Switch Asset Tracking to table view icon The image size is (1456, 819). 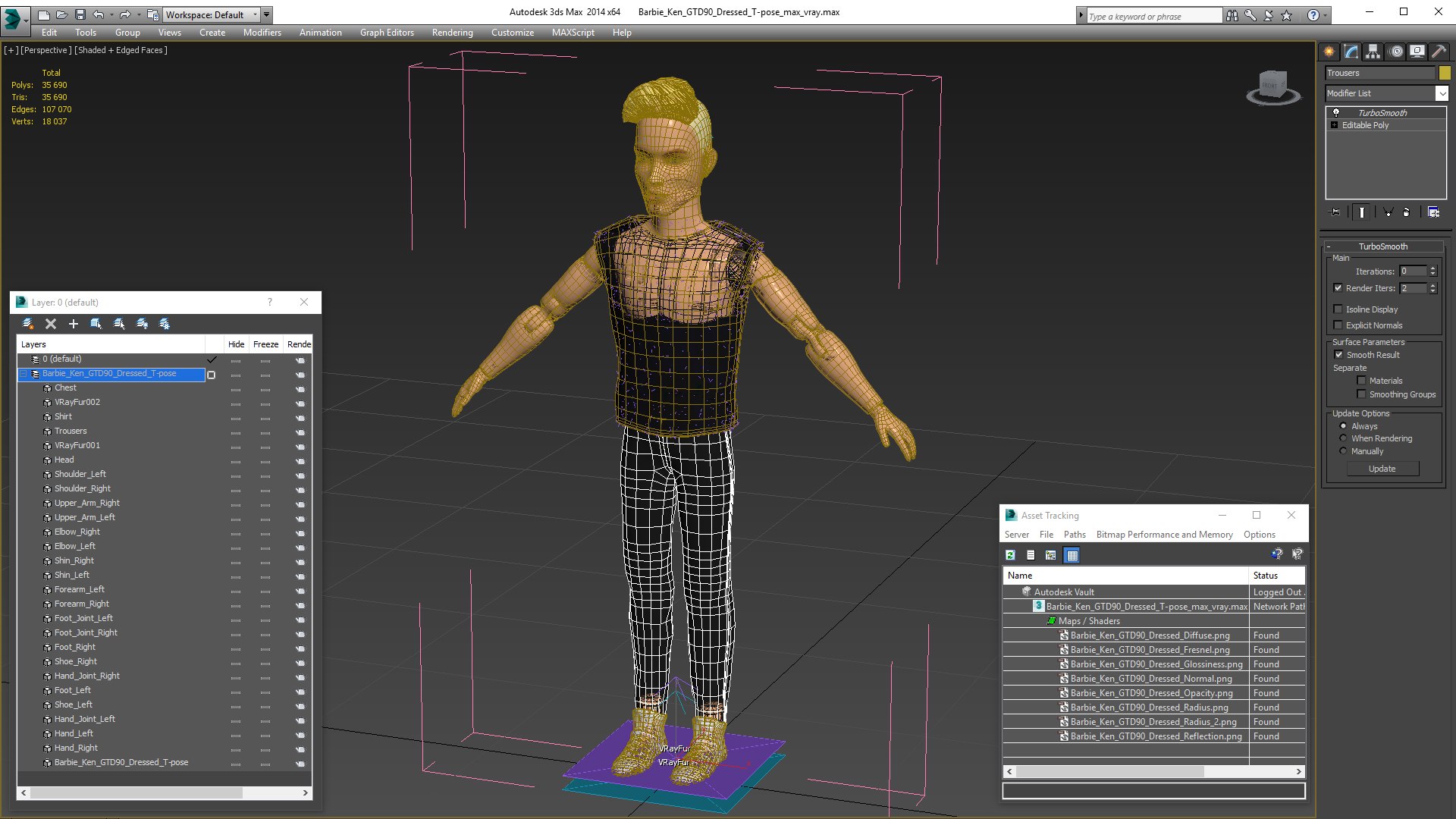(1072, 555)
